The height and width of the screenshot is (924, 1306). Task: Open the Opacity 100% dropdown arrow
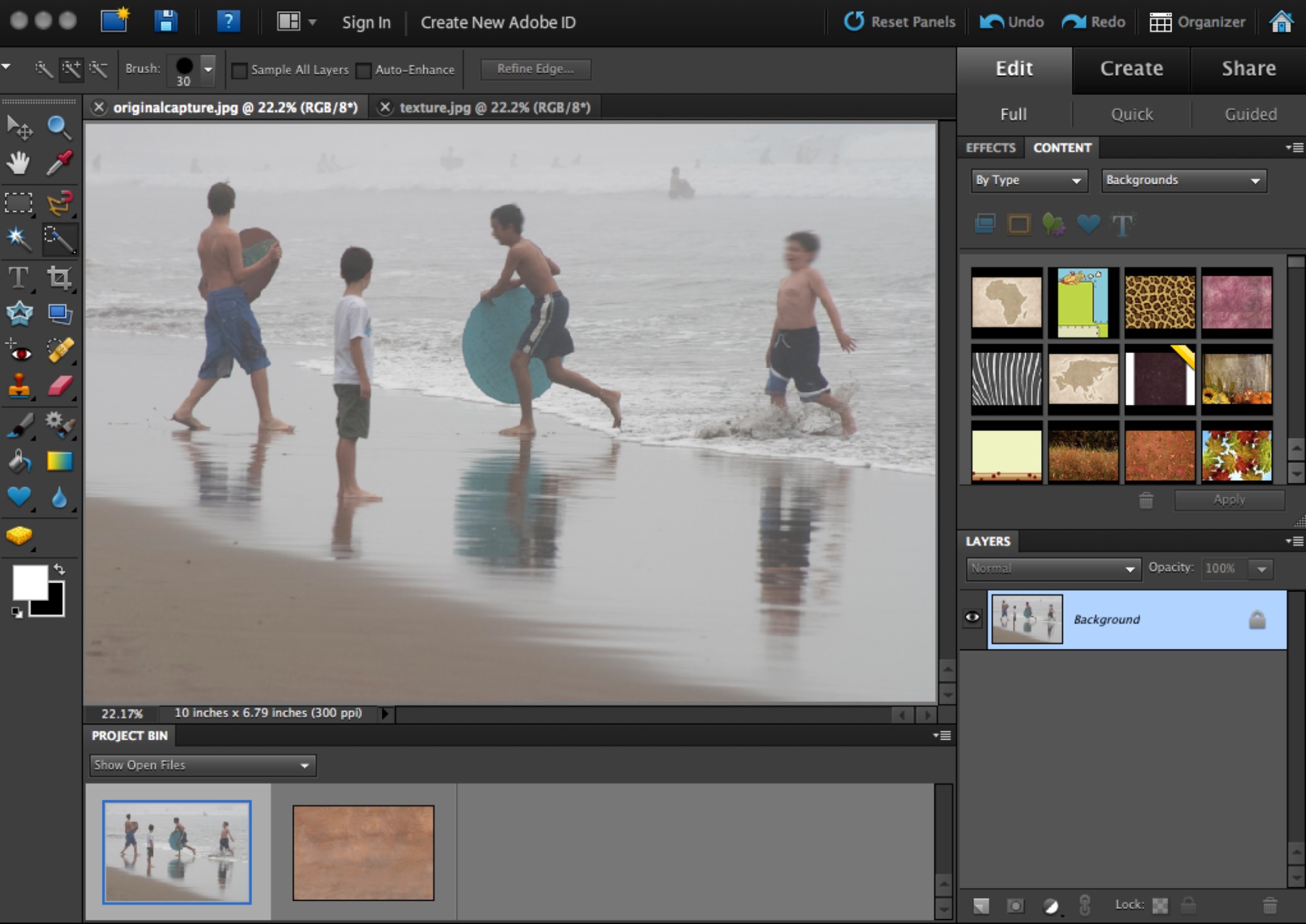click(1261, 569)
